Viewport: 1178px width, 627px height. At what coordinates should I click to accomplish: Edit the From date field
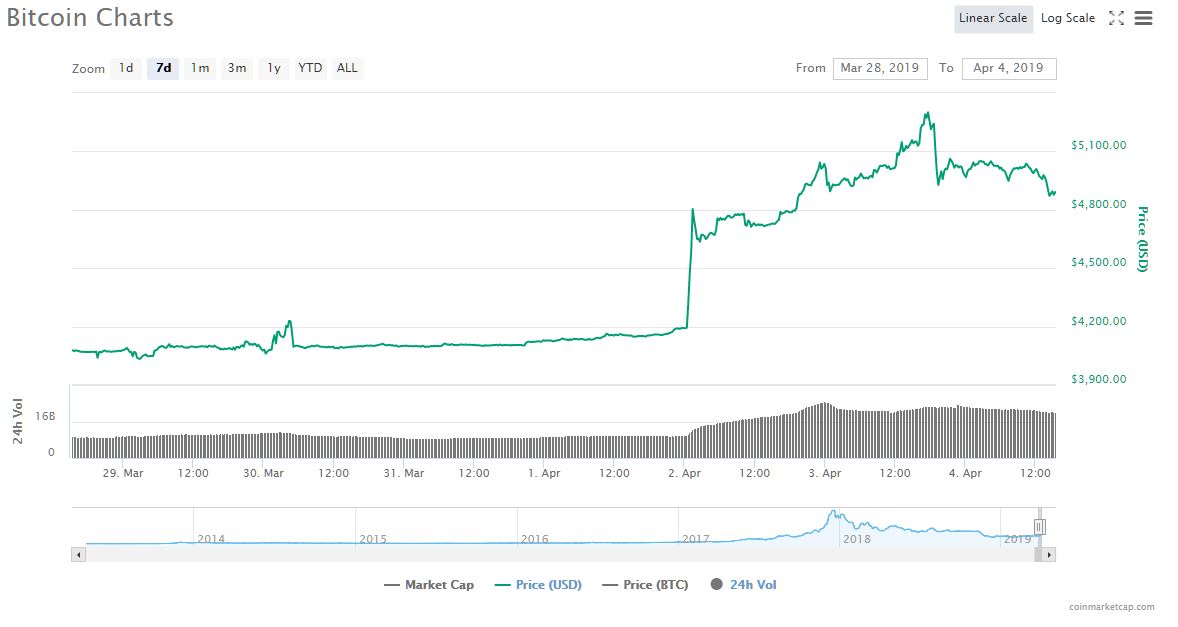[880, 68]
